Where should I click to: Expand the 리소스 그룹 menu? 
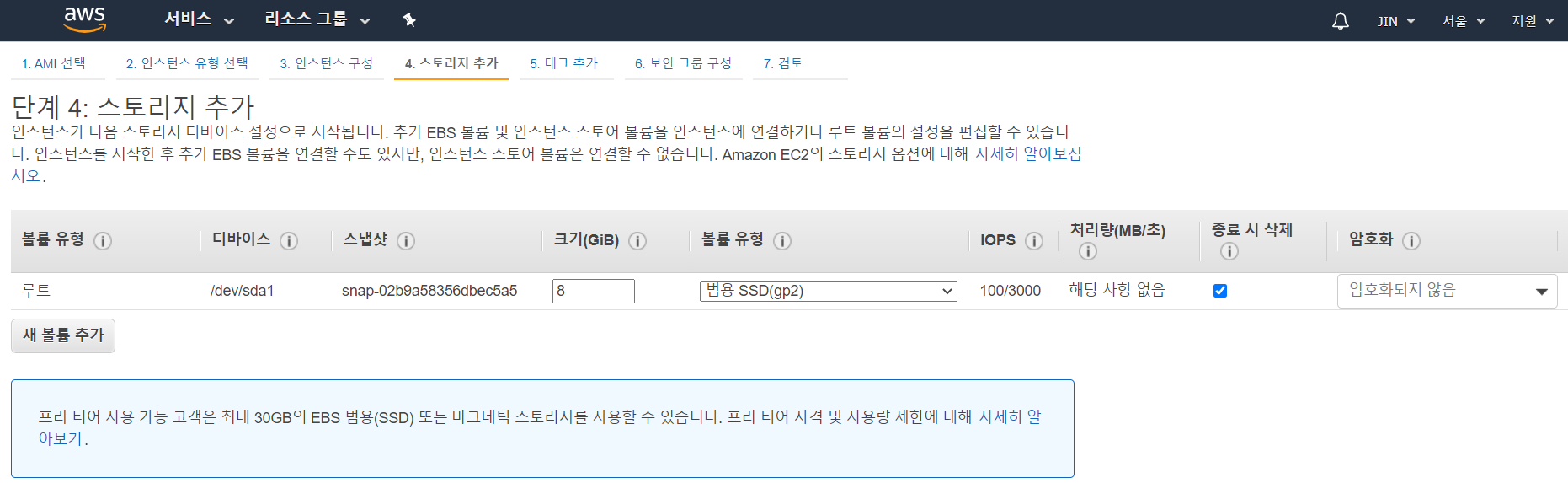(317, 19)
